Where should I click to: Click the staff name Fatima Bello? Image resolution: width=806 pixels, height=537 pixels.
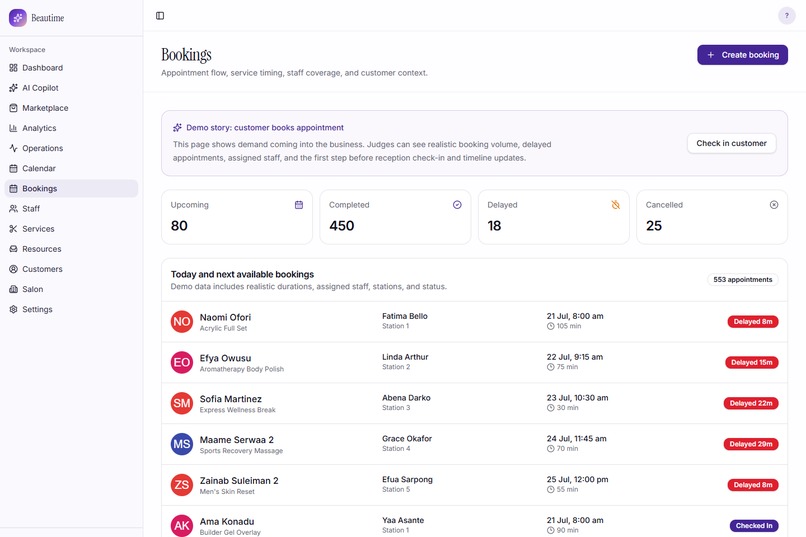[x=405, y=316]
